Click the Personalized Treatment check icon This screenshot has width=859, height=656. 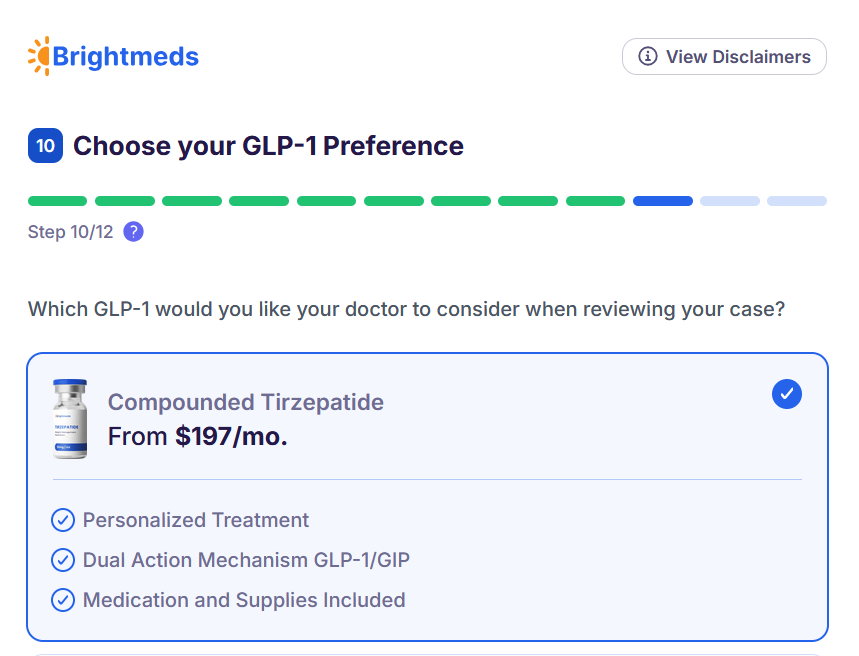pyautogui.click(x=63, y=520)
